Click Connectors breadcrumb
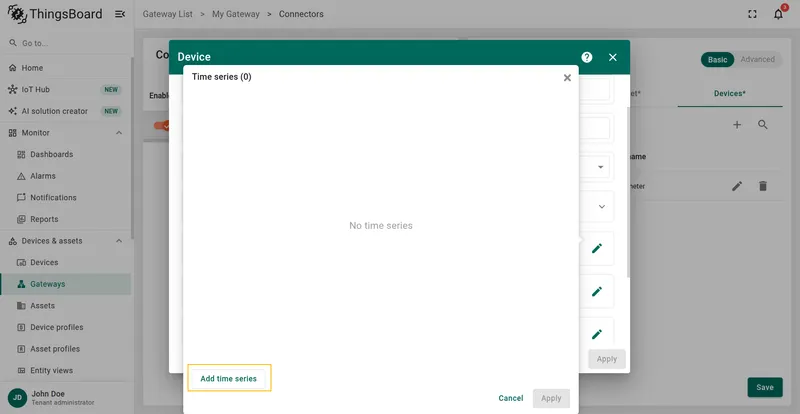The height and width of the screenshot is (414, 800). (301, 14)
